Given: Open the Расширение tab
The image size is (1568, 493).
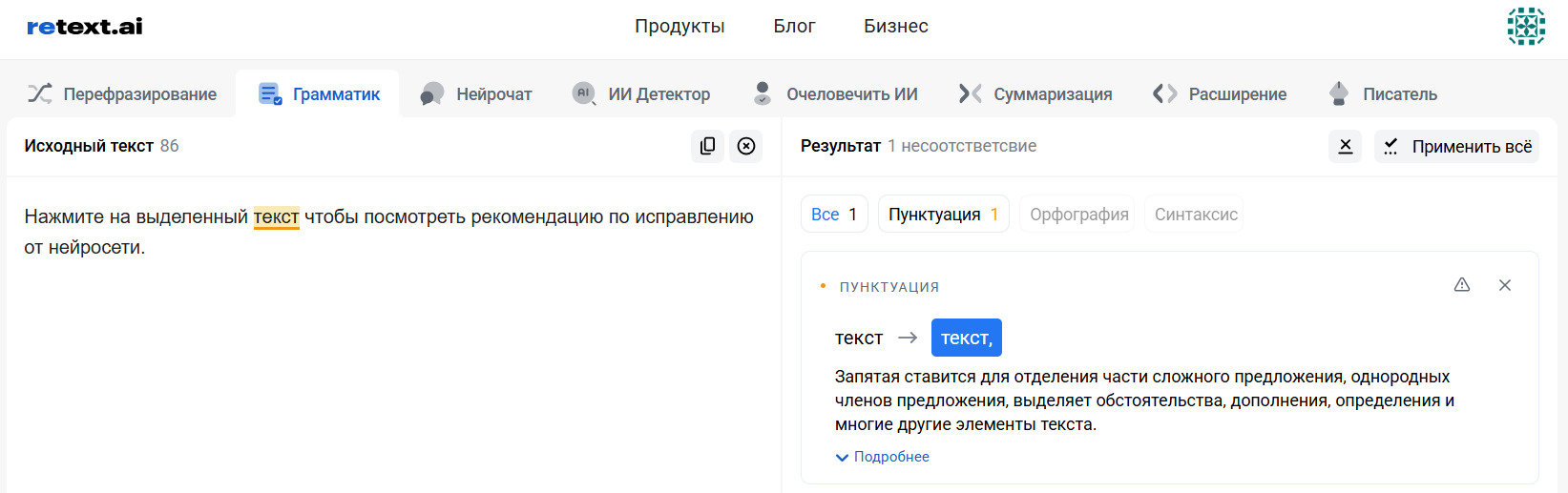Looking at the screenshot, I should coord(1219,93).
